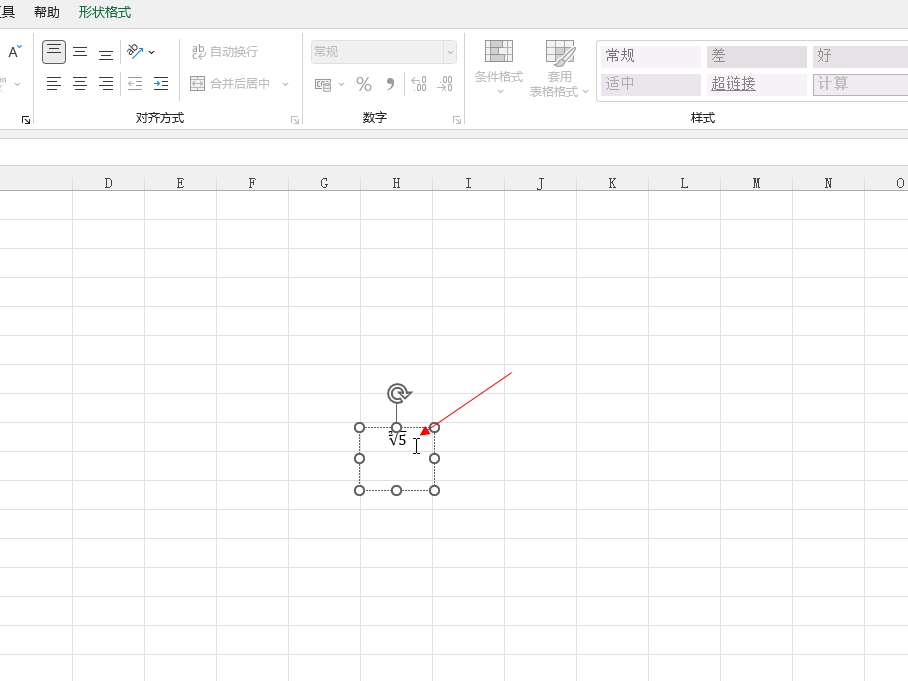Open 条件格式 dropdown menu
Viewport: 908px width, 681px height.
pyautogui.click(x=498, y=68)
